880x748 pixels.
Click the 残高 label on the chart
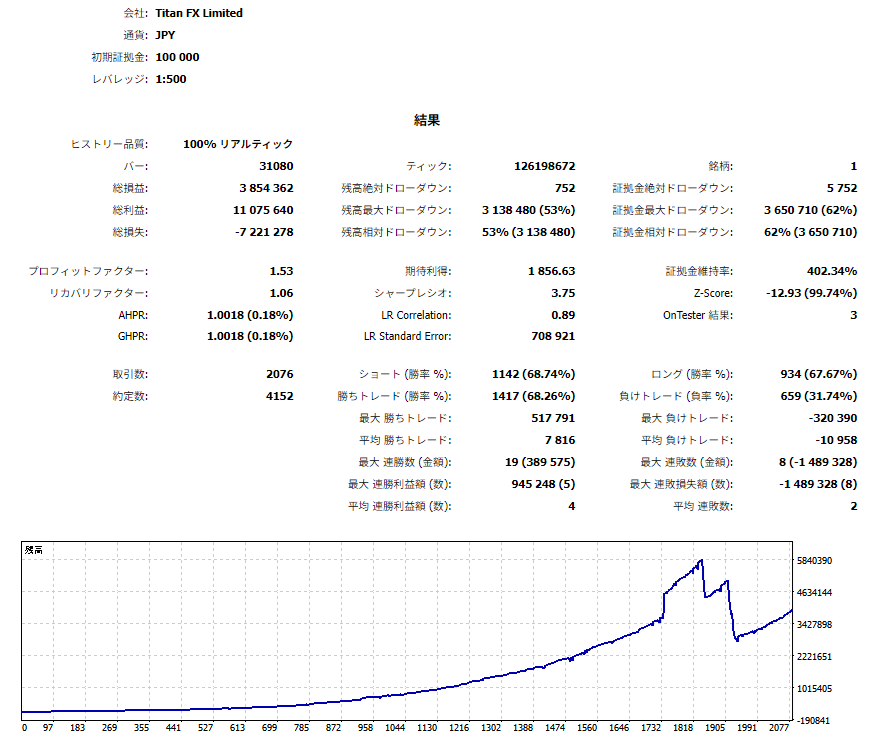(33, 550)
